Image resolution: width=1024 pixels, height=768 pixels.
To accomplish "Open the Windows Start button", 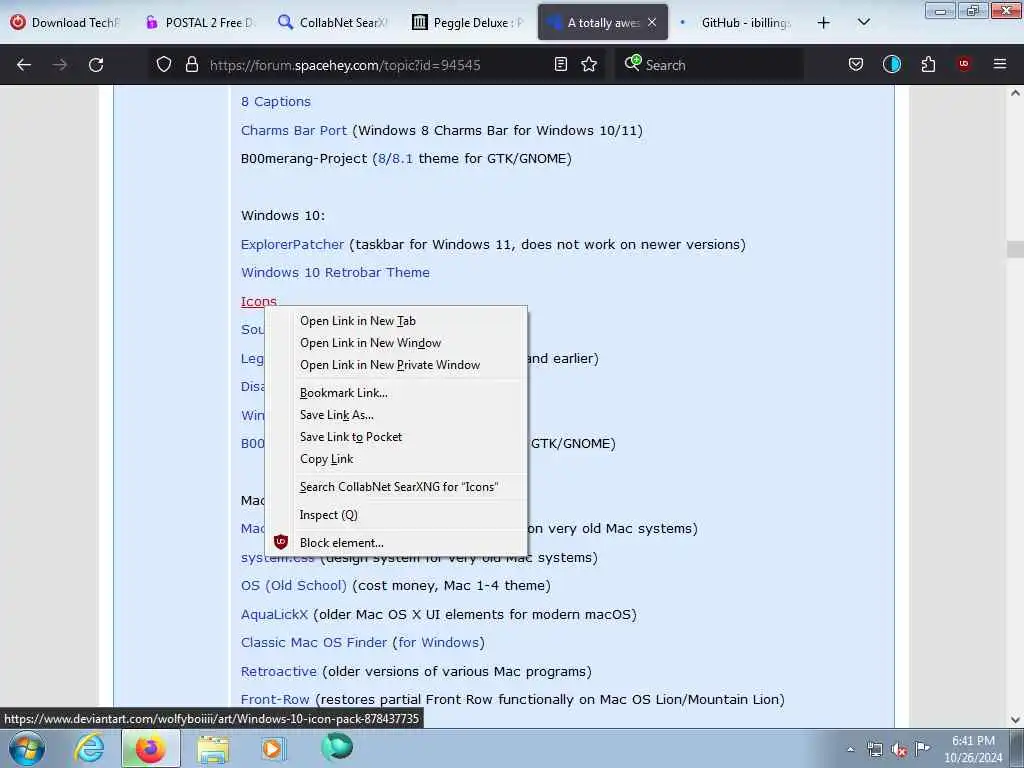I will click(x=27, y=748).
